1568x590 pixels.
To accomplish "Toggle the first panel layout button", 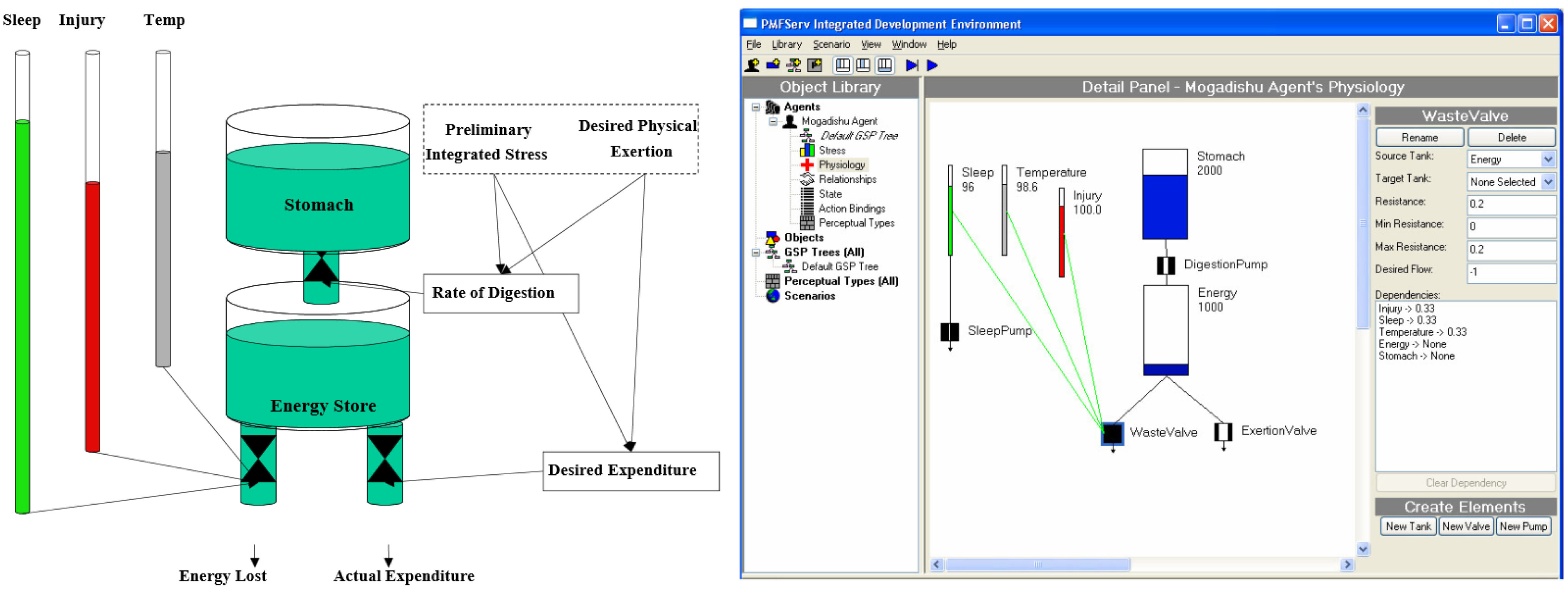I will [x=843, y=65].
